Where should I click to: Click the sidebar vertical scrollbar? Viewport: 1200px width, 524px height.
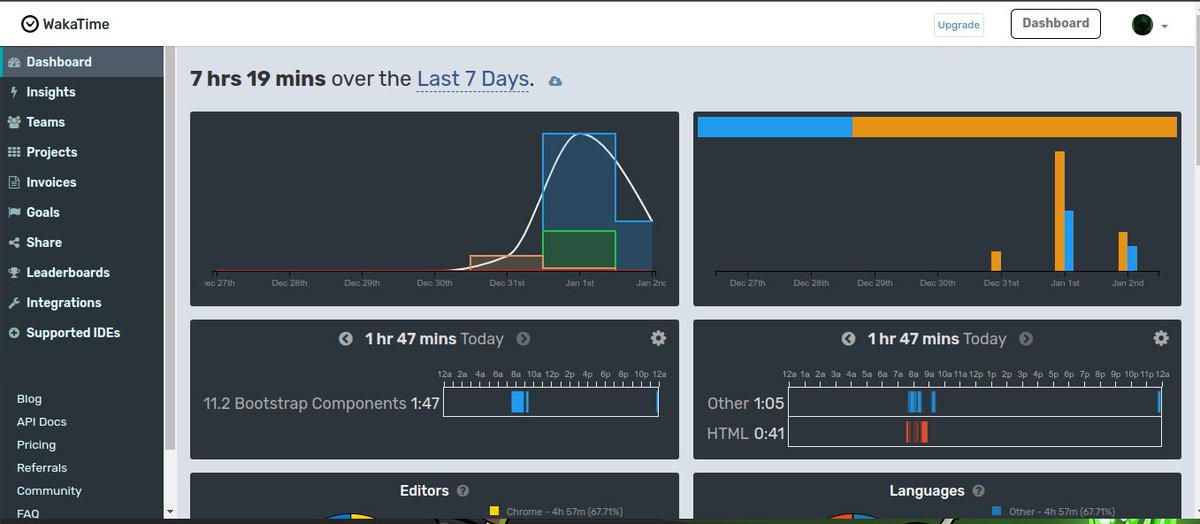tap(170, 250)
